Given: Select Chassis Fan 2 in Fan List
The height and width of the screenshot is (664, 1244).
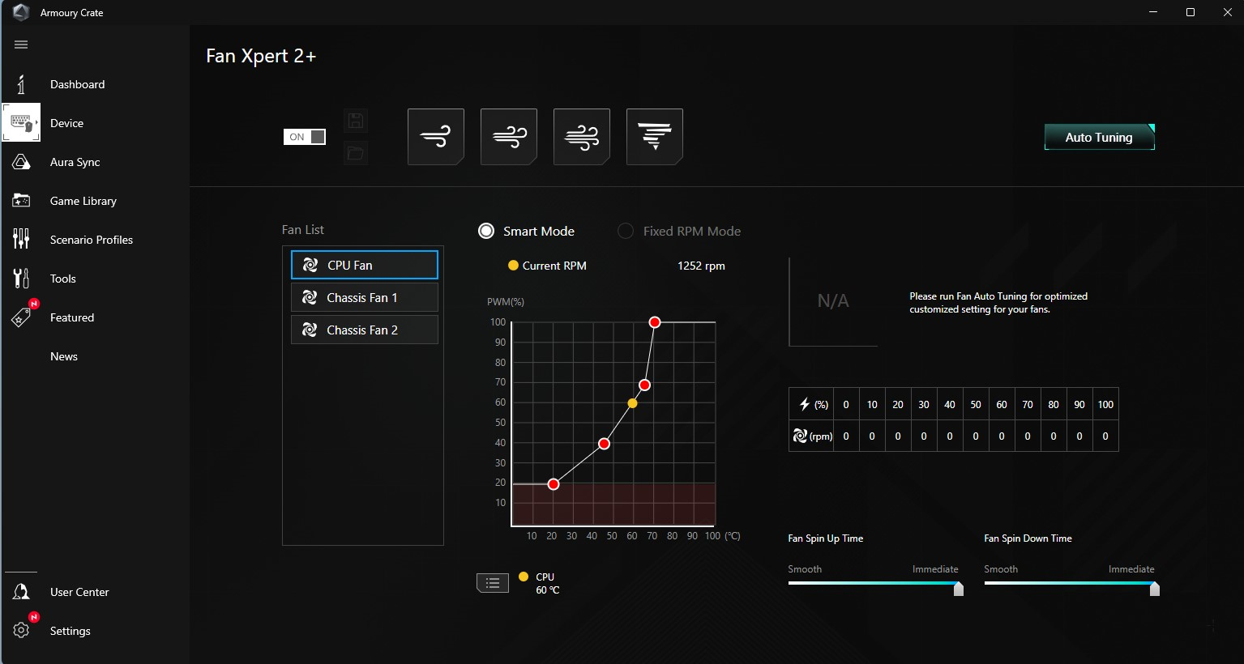Looking at the screenshot, I should (364, 330).
